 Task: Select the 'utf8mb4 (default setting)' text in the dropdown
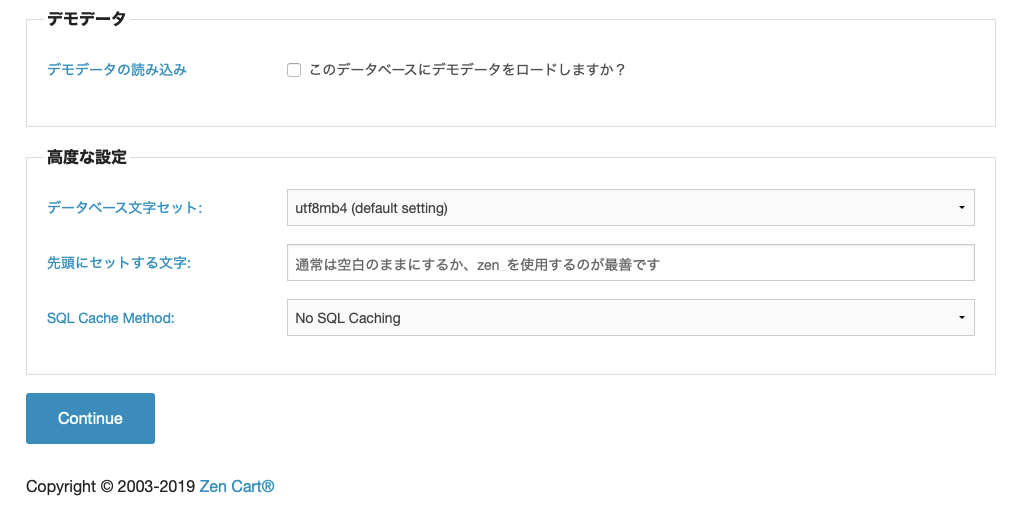tap(371, 208)
